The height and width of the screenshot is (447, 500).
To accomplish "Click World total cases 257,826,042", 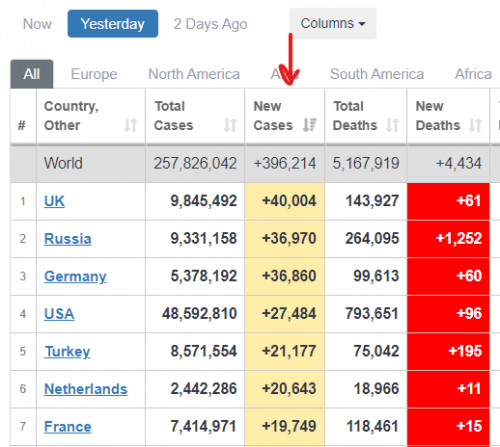I will [195, 163].
